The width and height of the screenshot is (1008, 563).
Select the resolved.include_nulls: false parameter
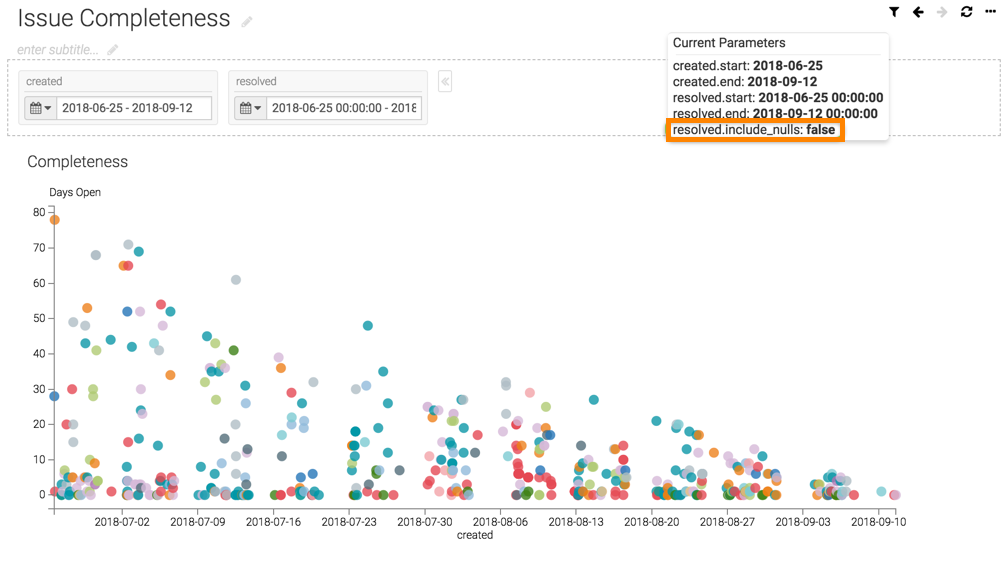click(754, 130)
